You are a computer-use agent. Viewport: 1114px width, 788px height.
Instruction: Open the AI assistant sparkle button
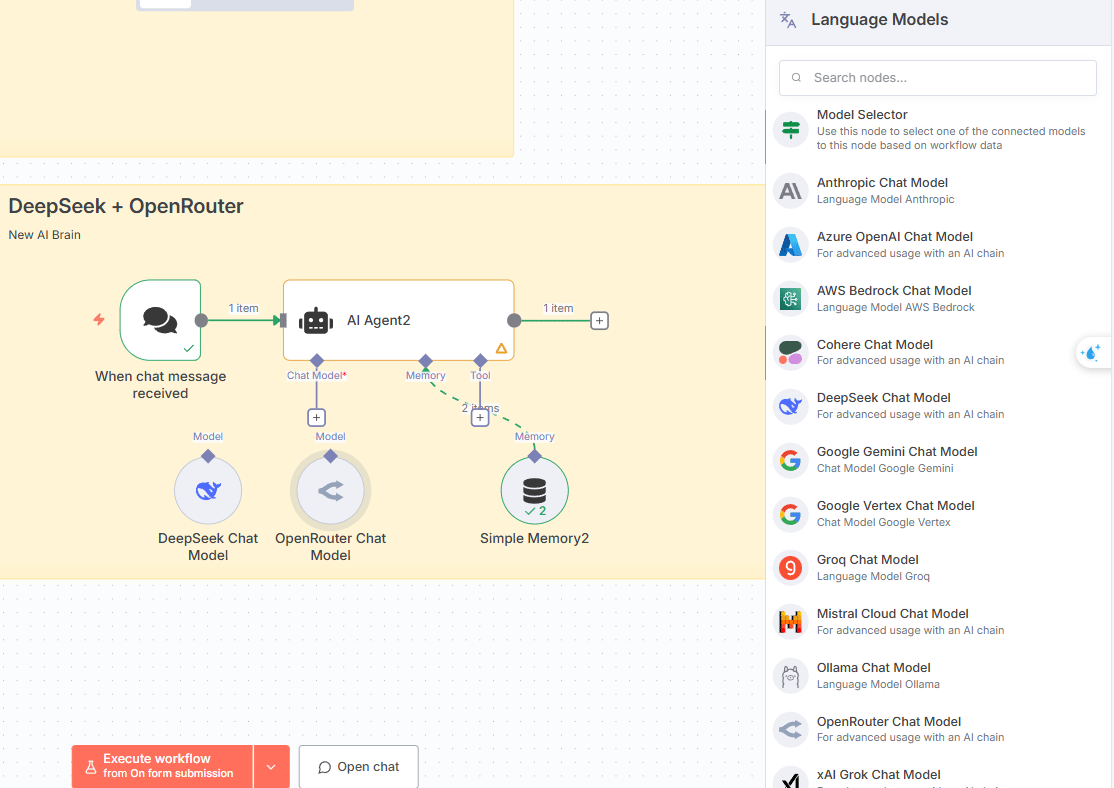coord(1091,352)
